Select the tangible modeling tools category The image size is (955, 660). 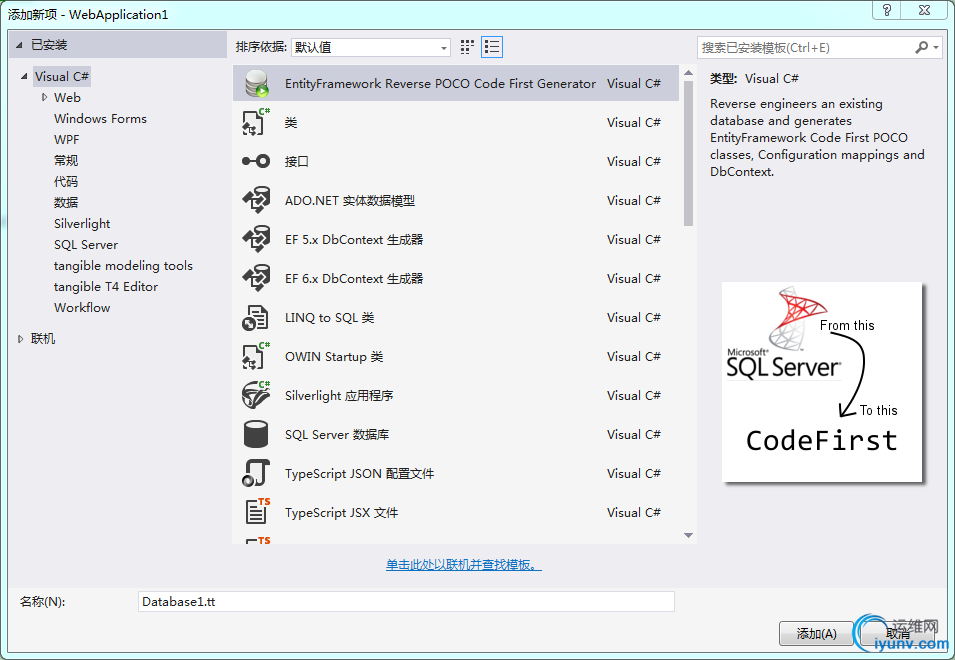click(x=123, y=265)
